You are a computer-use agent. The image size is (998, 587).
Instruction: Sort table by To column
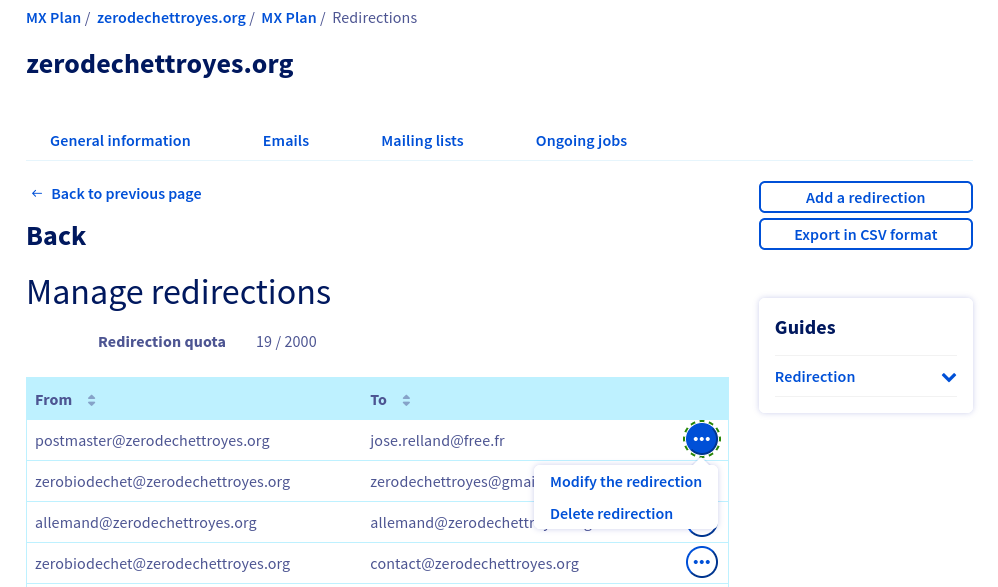point(406,400)
